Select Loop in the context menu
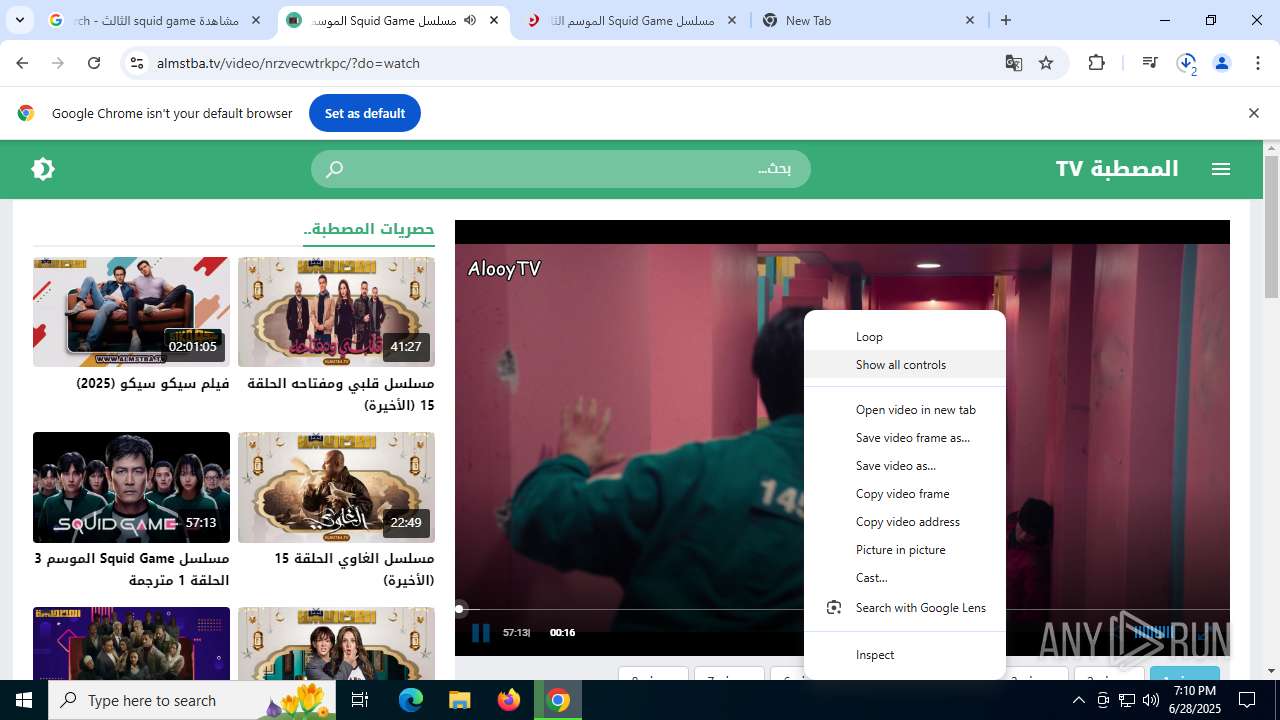This screenshot has width=1280, height=720. click(905, 337)
